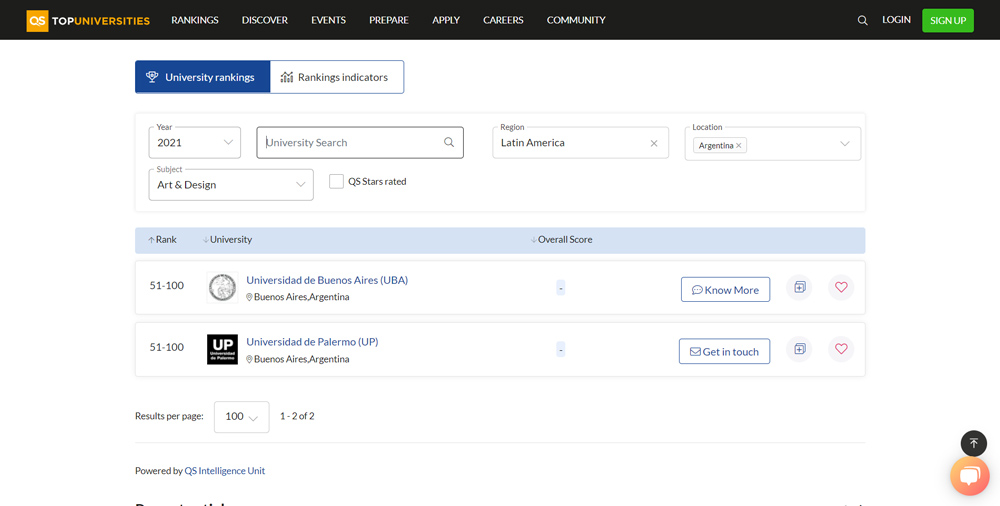The height and width of the screenshot is (506, 1000).
Task: Click Get in touch for Universidad de Palermo
Action: [x=724, y=352]
